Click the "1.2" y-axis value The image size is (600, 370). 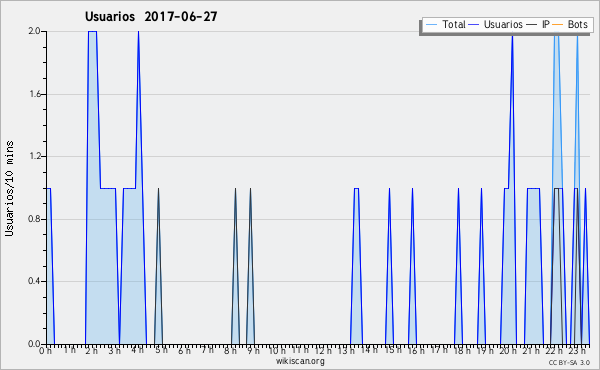35,156
